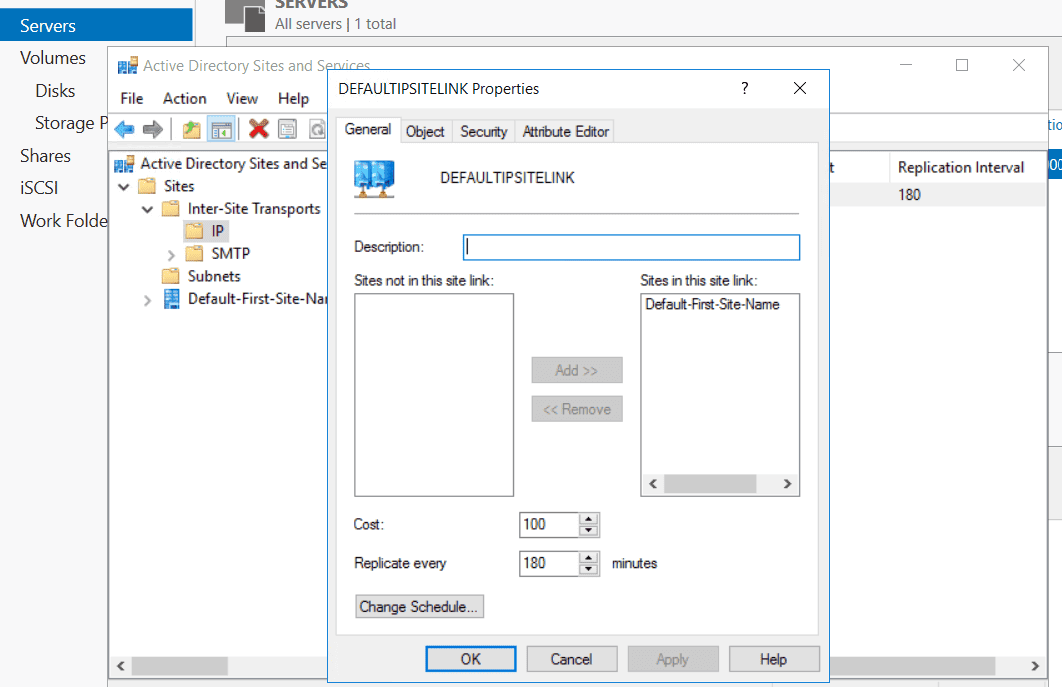1062x687 pixels.
Task: Select Servers in Server Manager sidebar
Action: [96, 26]
